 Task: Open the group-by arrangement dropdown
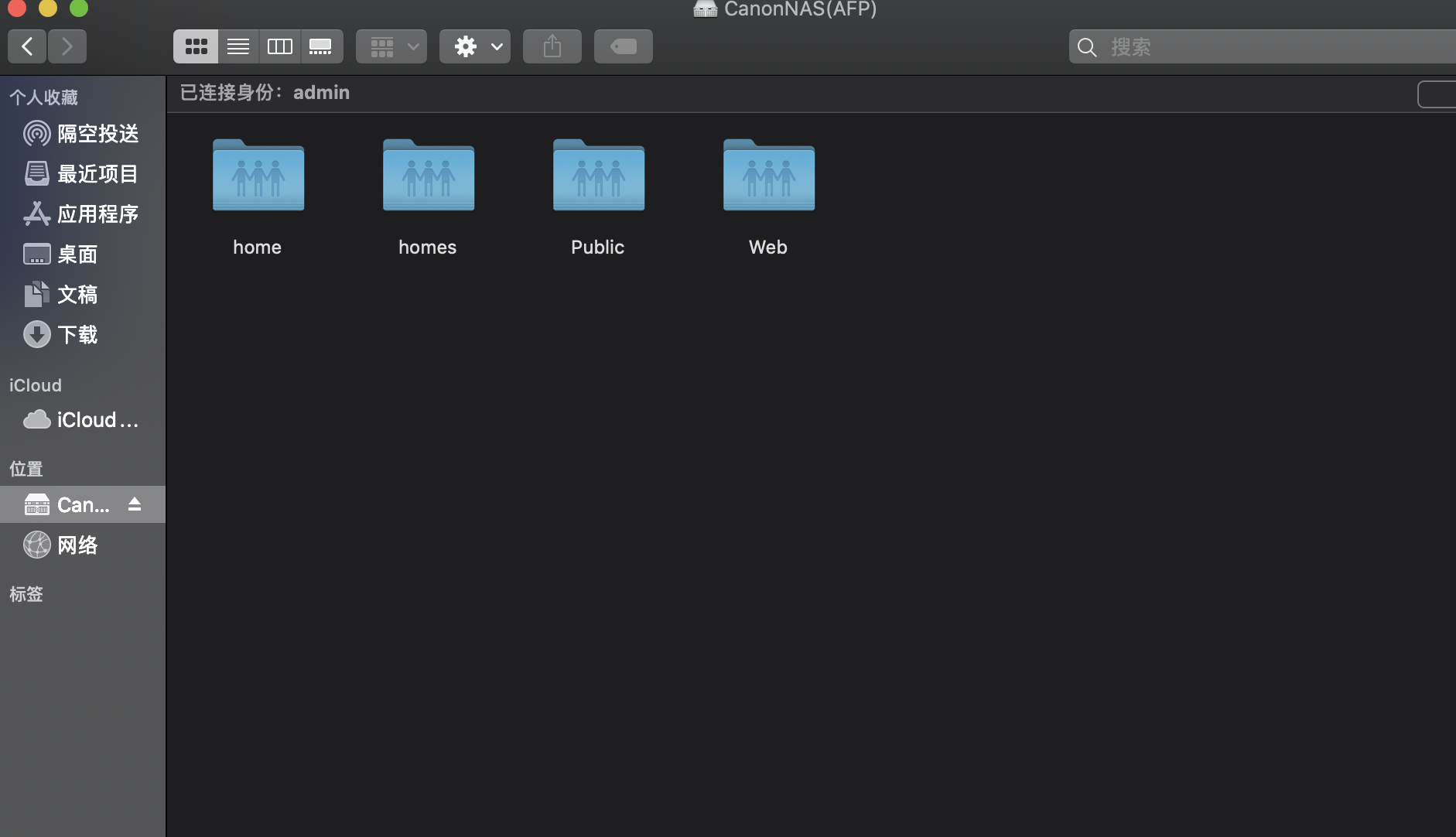tap(391, 46)
